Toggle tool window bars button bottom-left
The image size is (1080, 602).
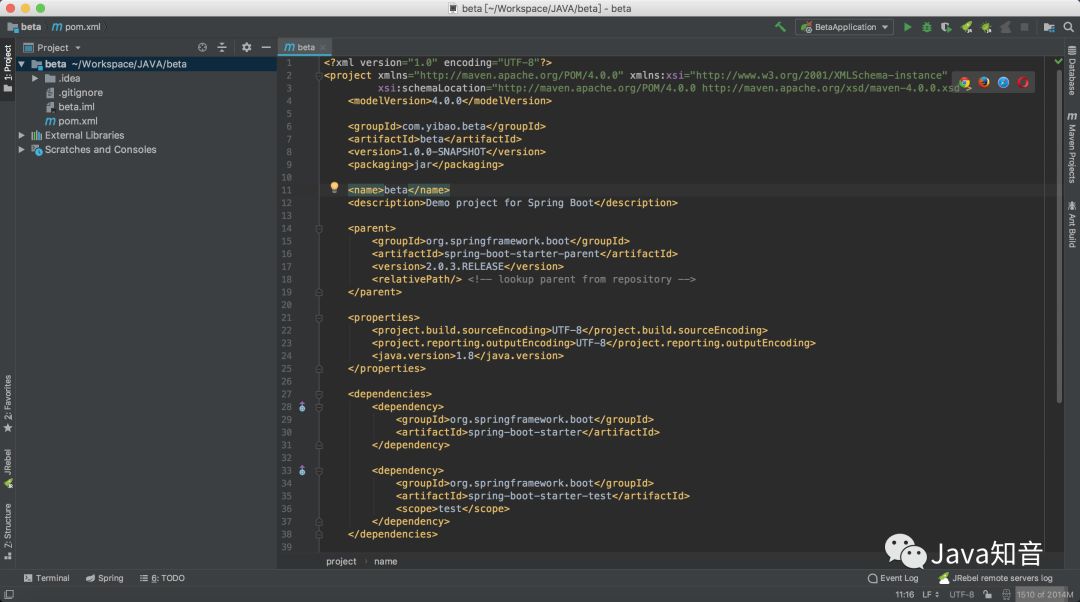pos(8,594)
